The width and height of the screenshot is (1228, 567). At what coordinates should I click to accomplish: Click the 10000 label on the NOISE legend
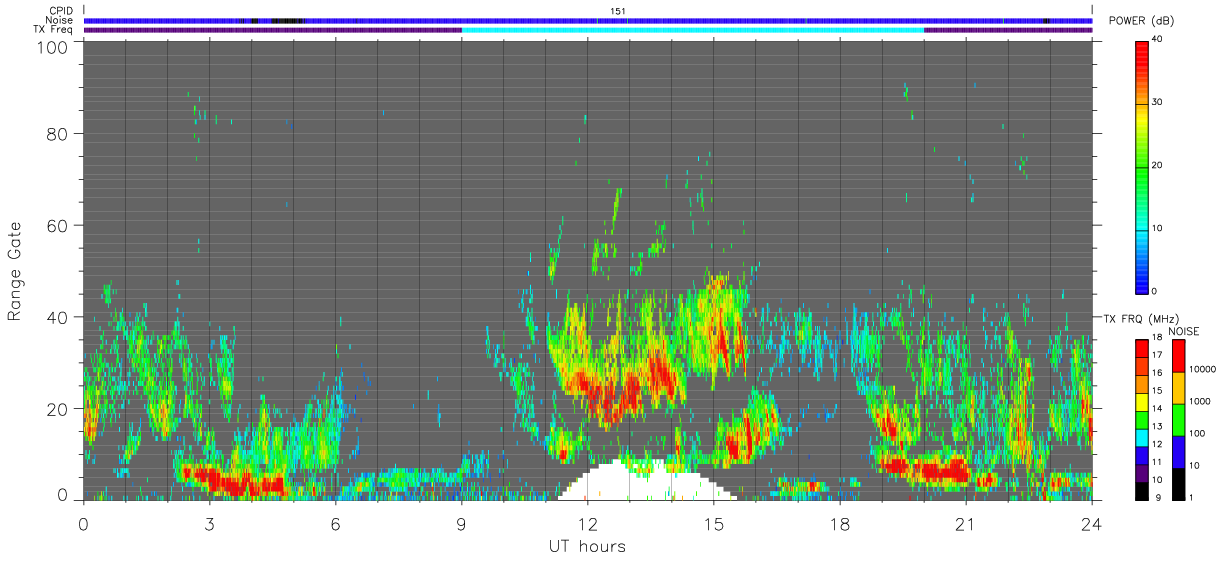coord(1204,370)
